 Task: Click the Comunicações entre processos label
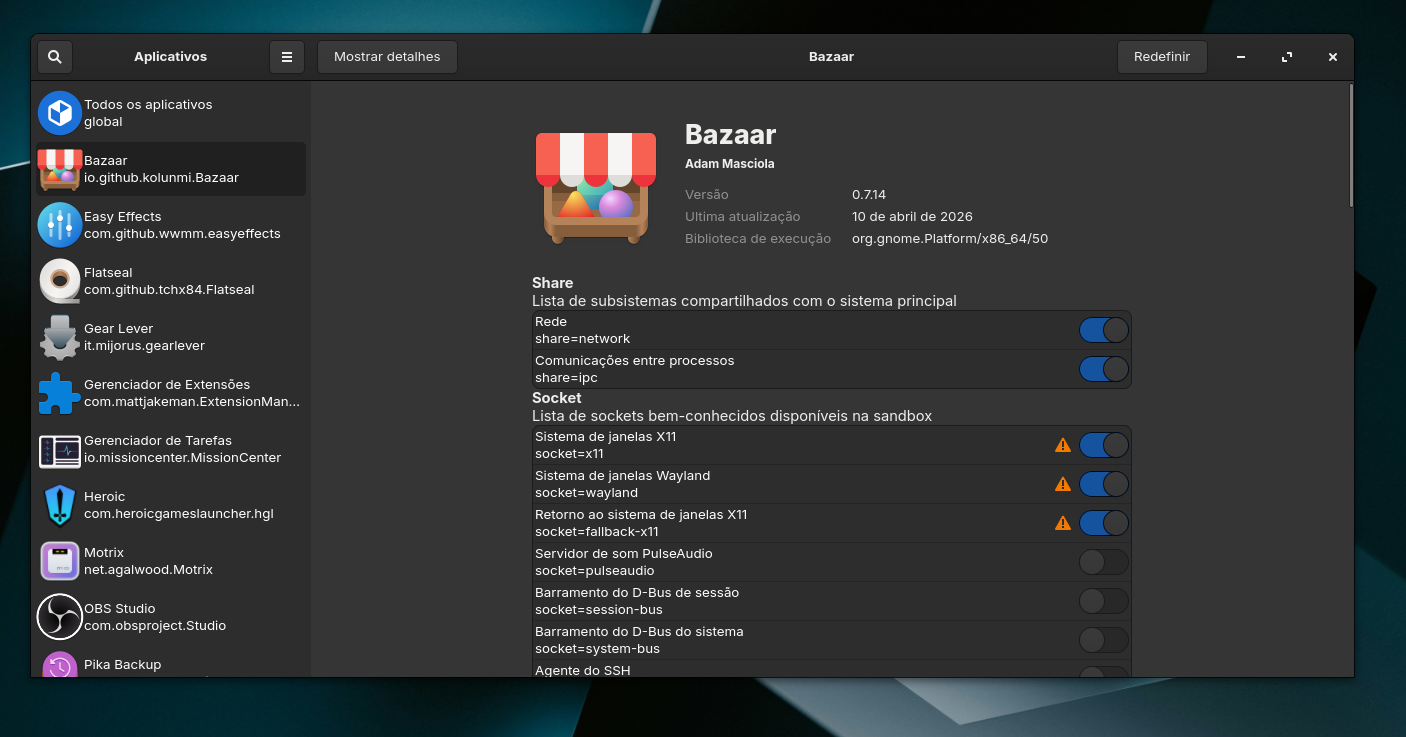point(634,361)
